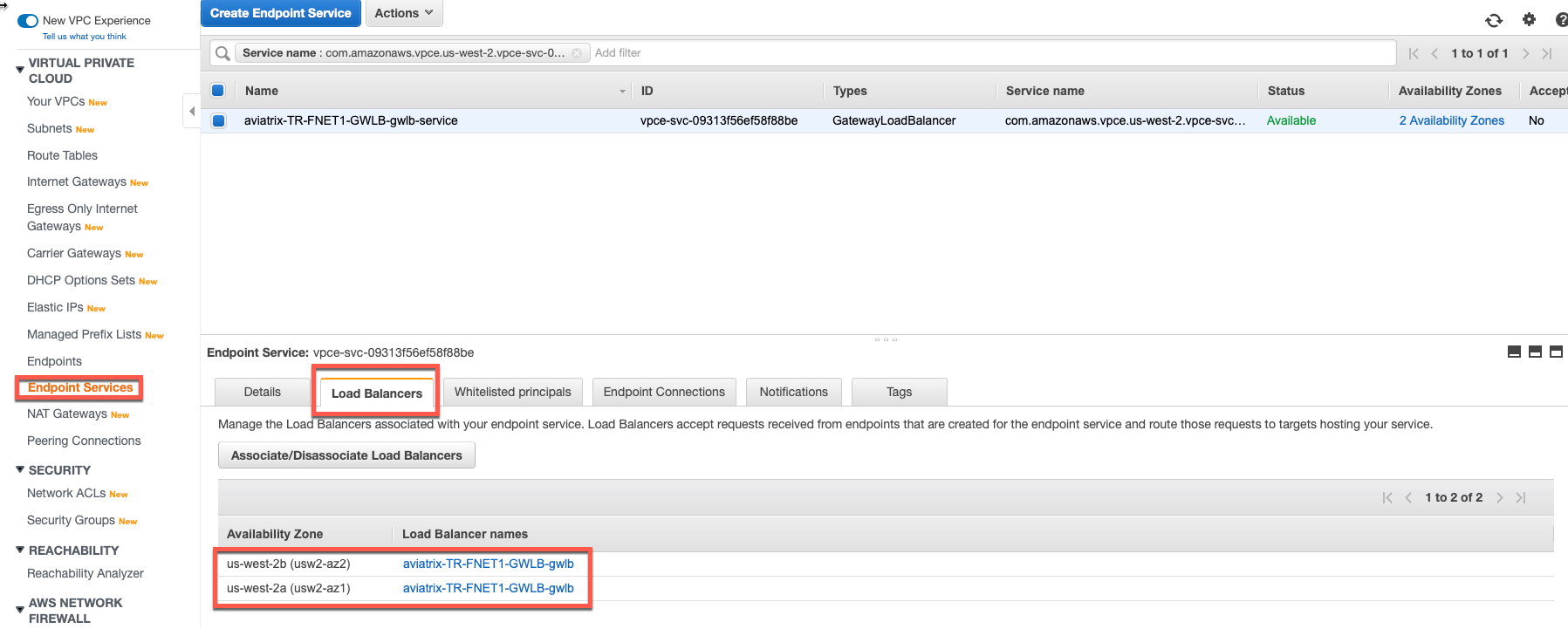Open Peering Connections in sidebar
The image size is (1568, 629).
tap(84, 441)
